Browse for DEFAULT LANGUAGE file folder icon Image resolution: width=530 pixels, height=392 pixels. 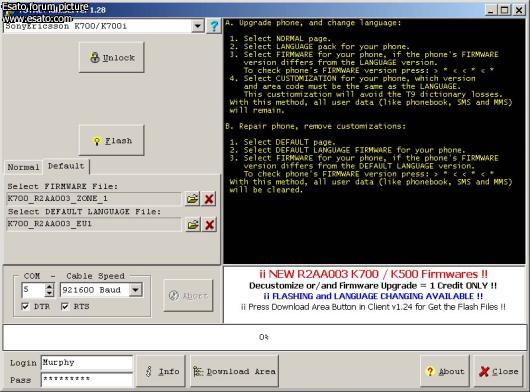coord(192,224)
